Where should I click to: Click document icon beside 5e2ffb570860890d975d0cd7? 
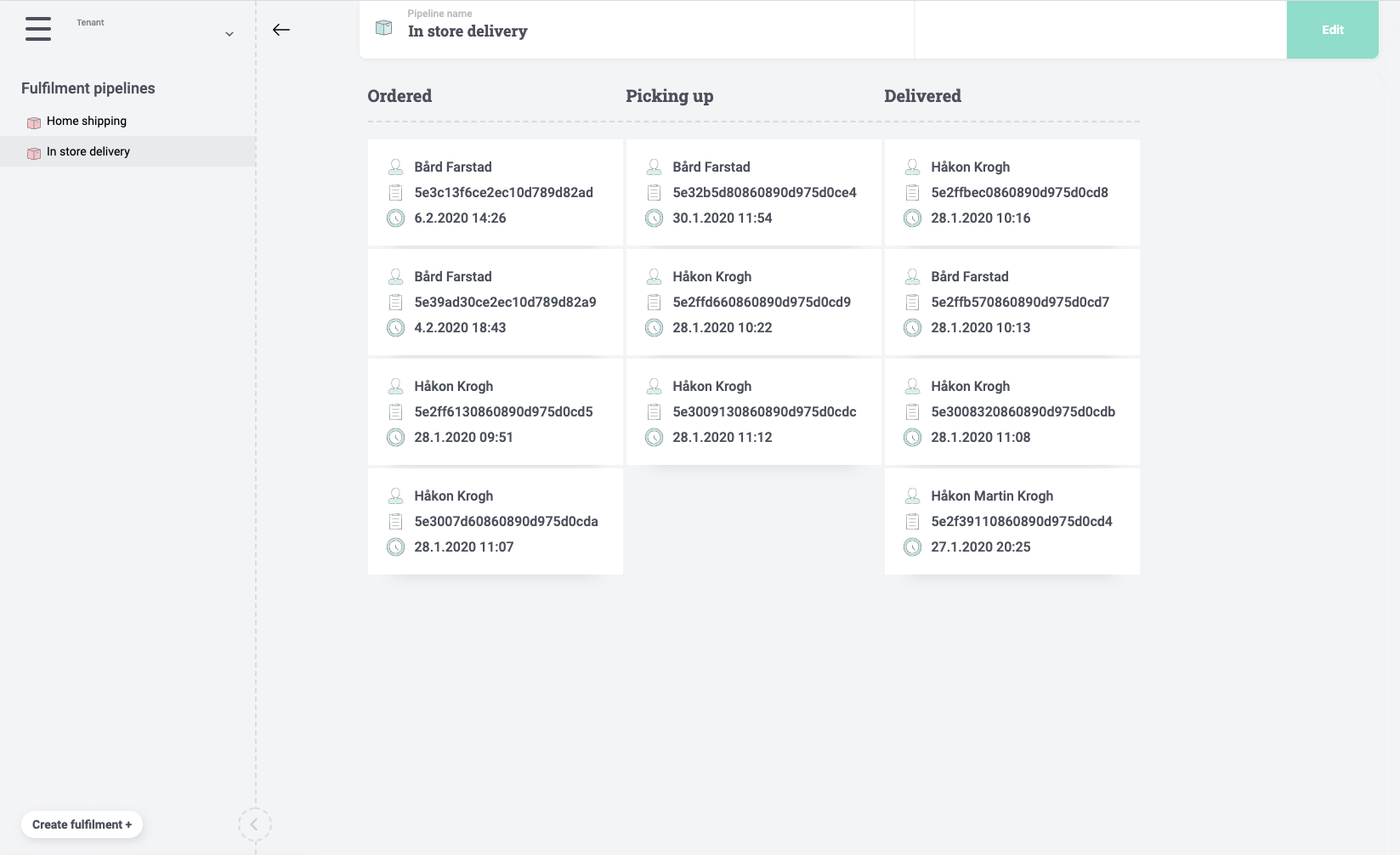[913, 302]
